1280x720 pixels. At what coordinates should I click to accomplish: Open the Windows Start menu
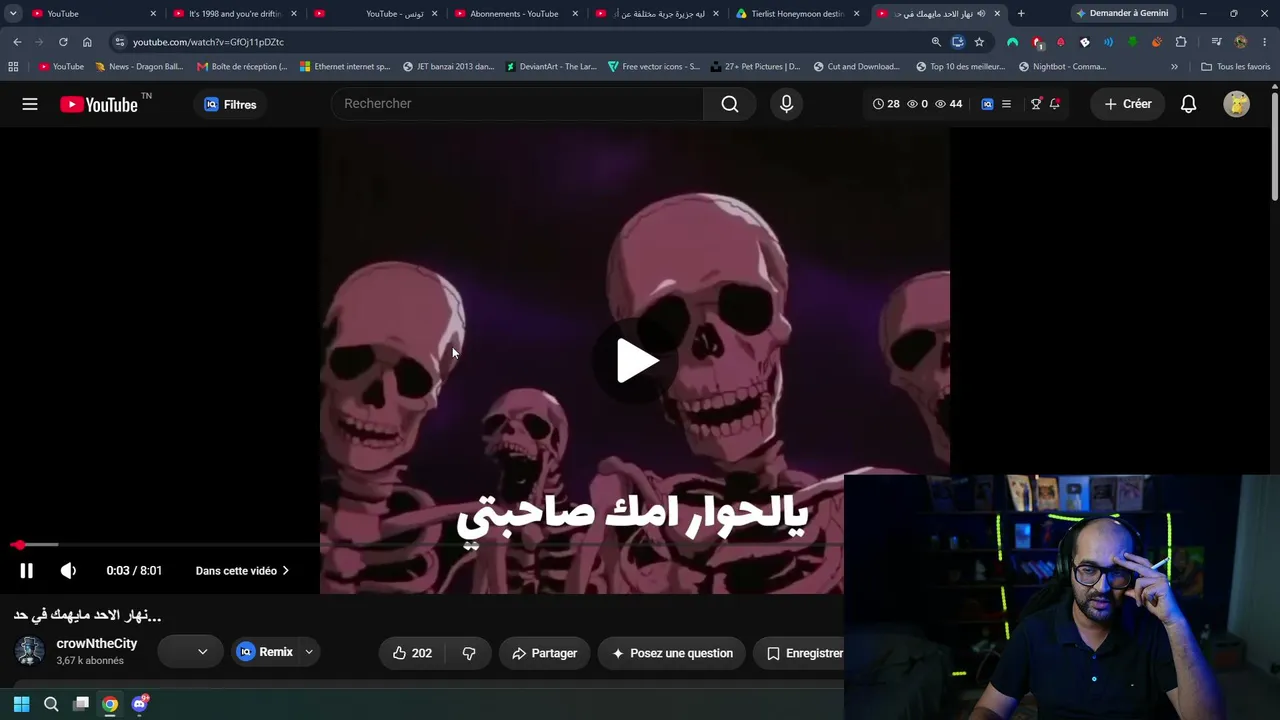pos(21,704)
